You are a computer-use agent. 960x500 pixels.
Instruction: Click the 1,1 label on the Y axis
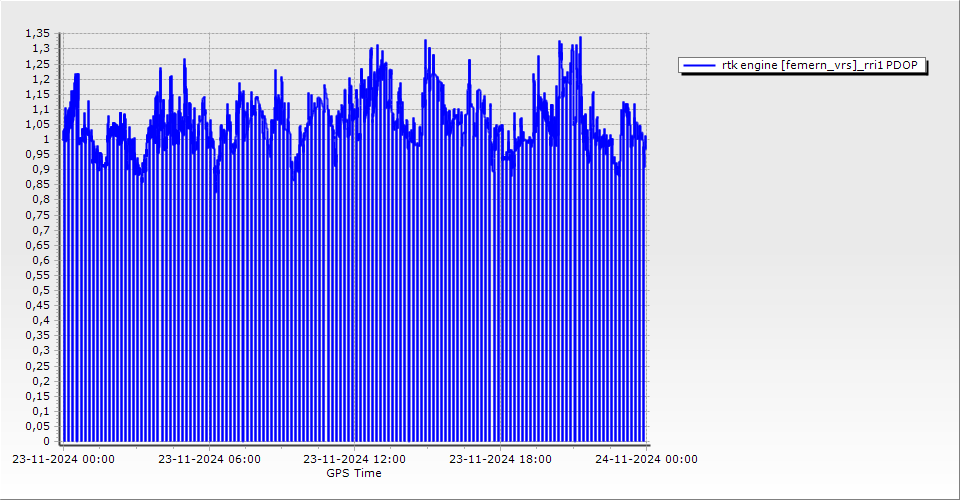click(42, 109)
